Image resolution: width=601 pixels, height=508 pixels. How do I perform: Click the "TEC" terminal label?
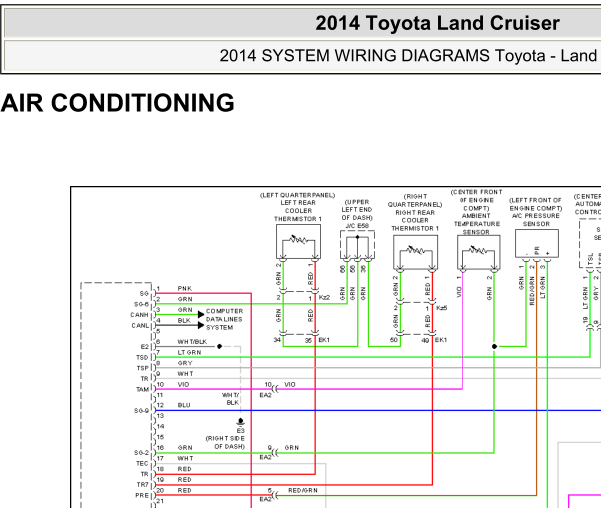coord(142,464)
